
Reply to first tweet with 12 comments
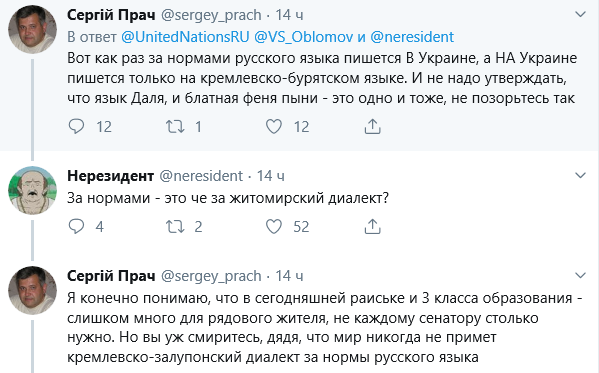coord(76,126)
